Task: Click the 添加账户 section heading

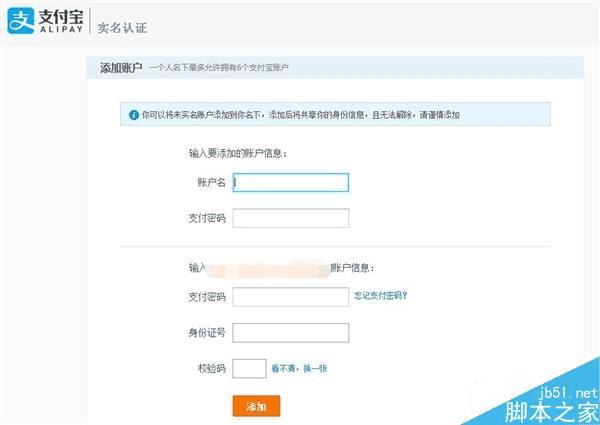Action: click(121, 67)
